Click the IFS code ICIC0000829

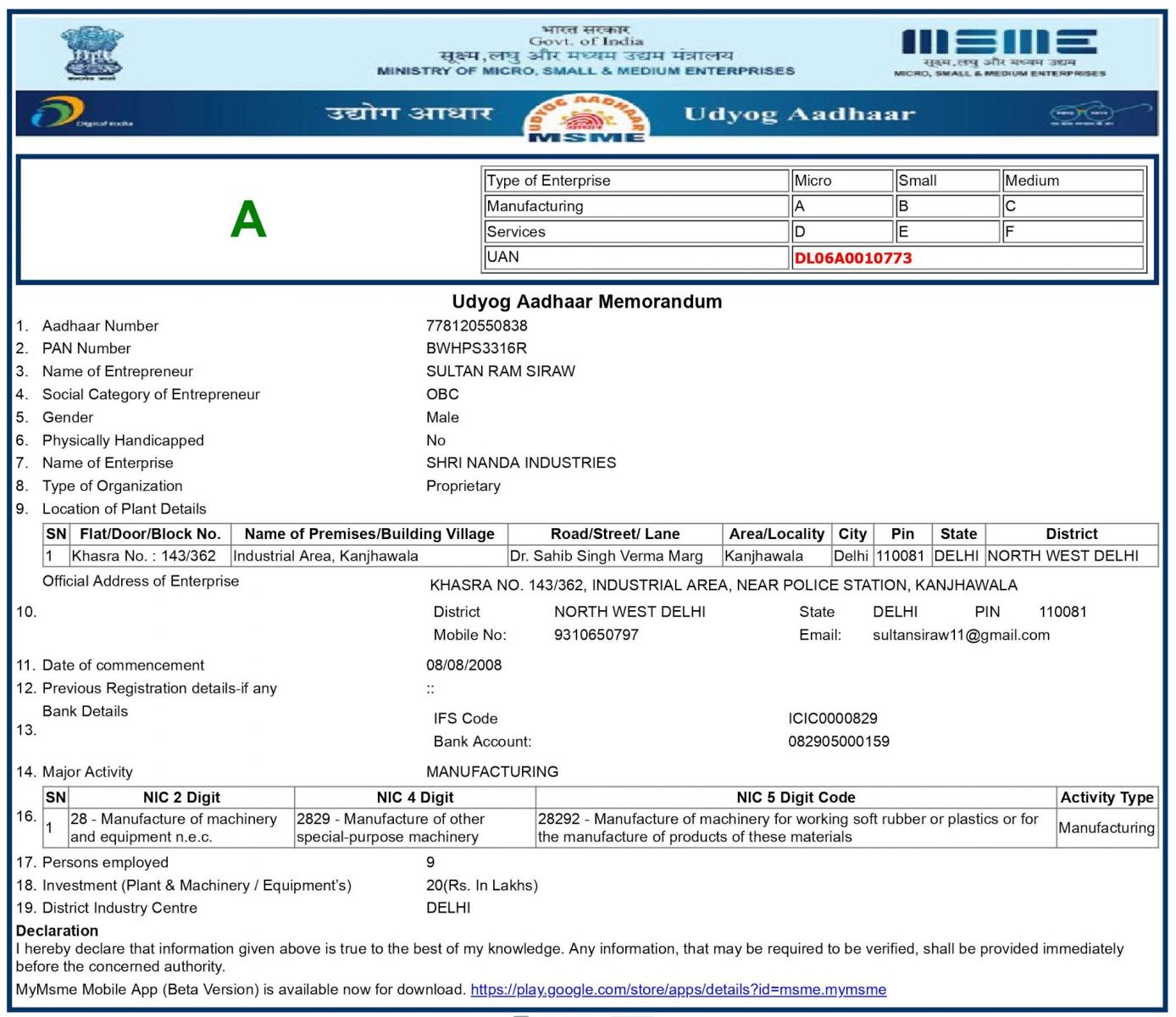(x=832, y=719)
